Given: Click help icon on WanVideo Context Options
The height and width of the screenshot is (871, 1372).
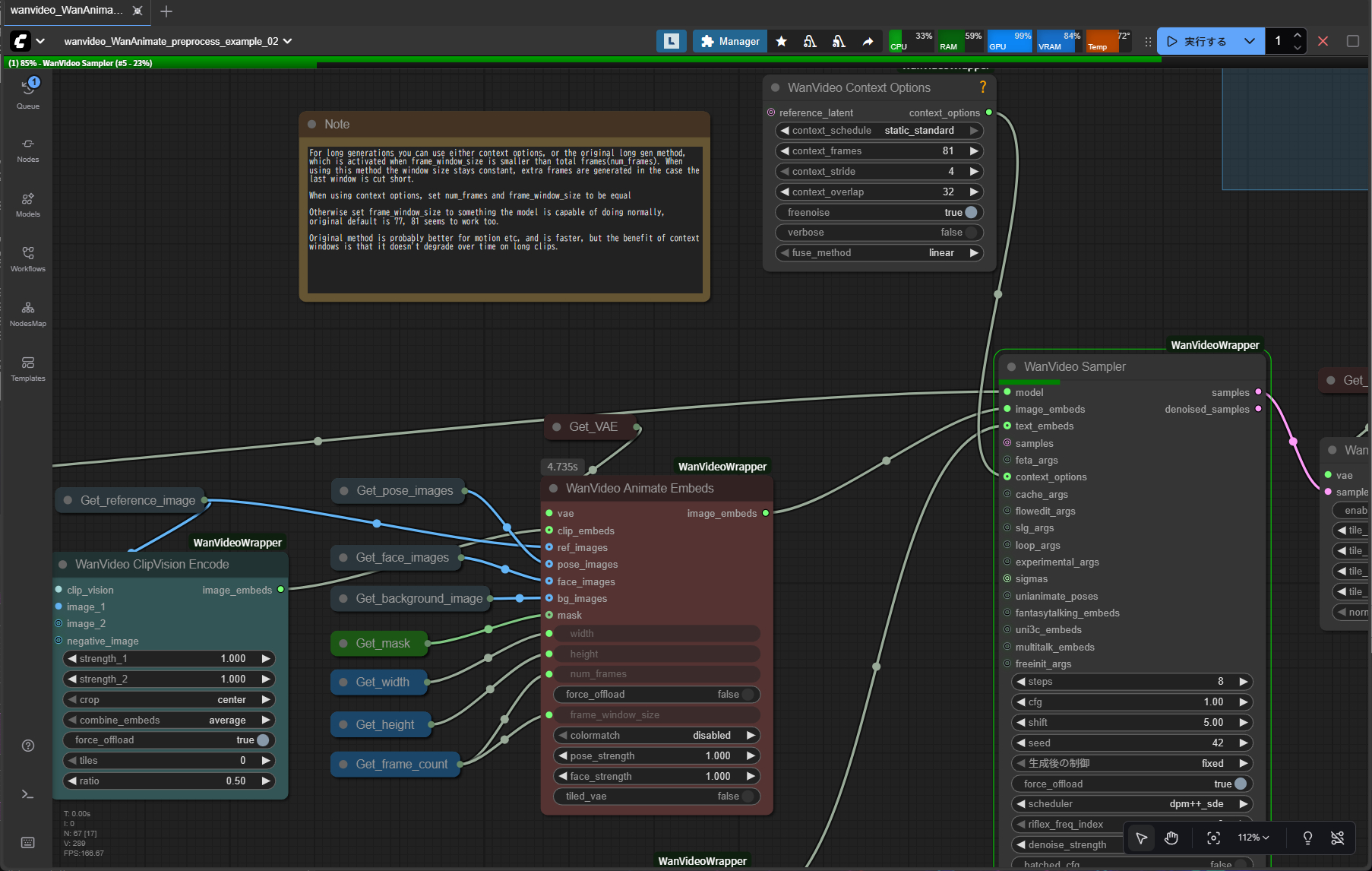Looking at the screenshot, I should [x=982, y=87].
